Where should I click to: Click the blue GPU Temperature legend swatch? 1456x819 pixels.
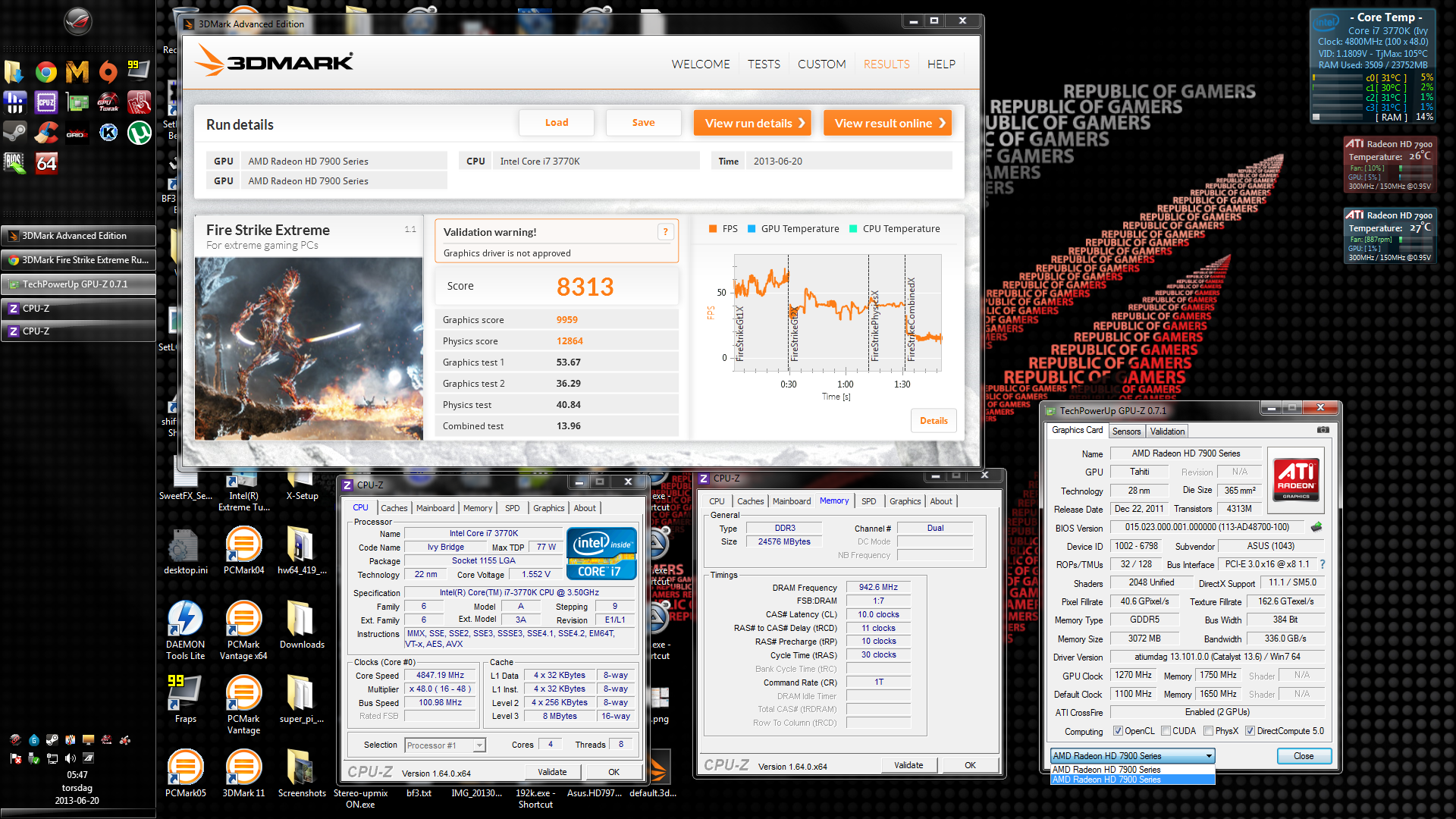pos(752,229)
